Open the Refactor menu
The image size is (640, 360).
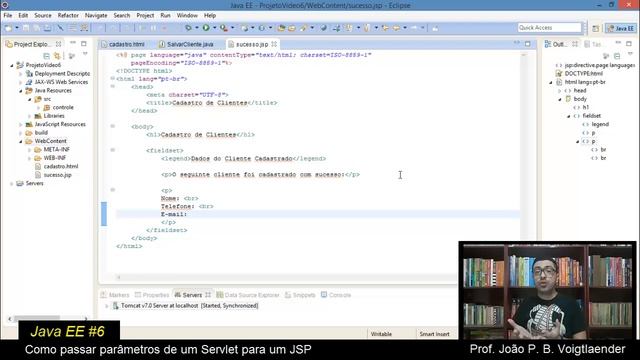click(68, 16)
